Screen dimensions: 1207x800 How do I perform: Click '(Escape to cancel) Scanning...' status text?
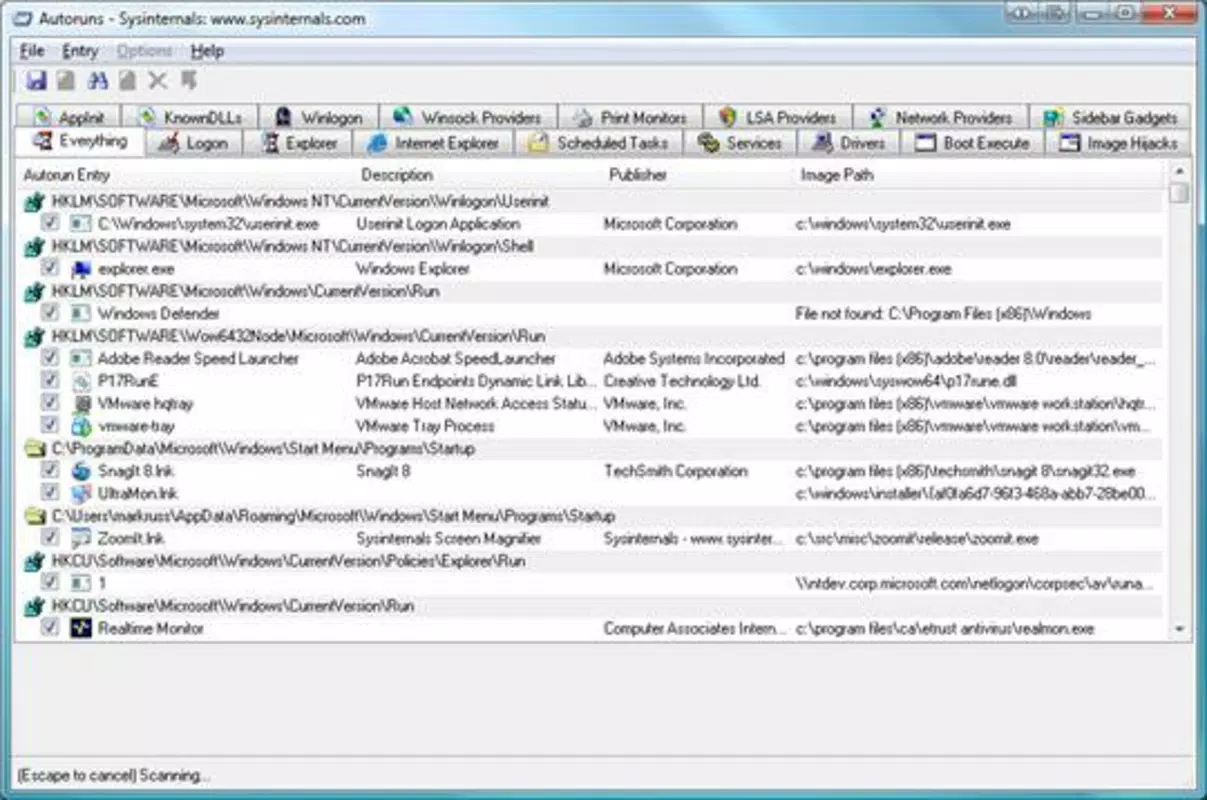114,775
